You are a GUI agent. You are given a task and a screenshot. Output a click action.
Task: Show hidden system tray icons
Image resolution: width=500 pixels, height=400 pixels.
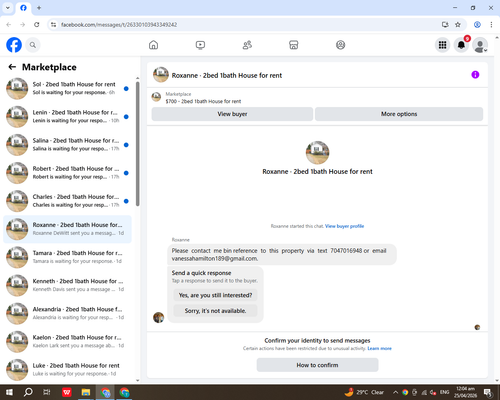click(x=395, y=392)
